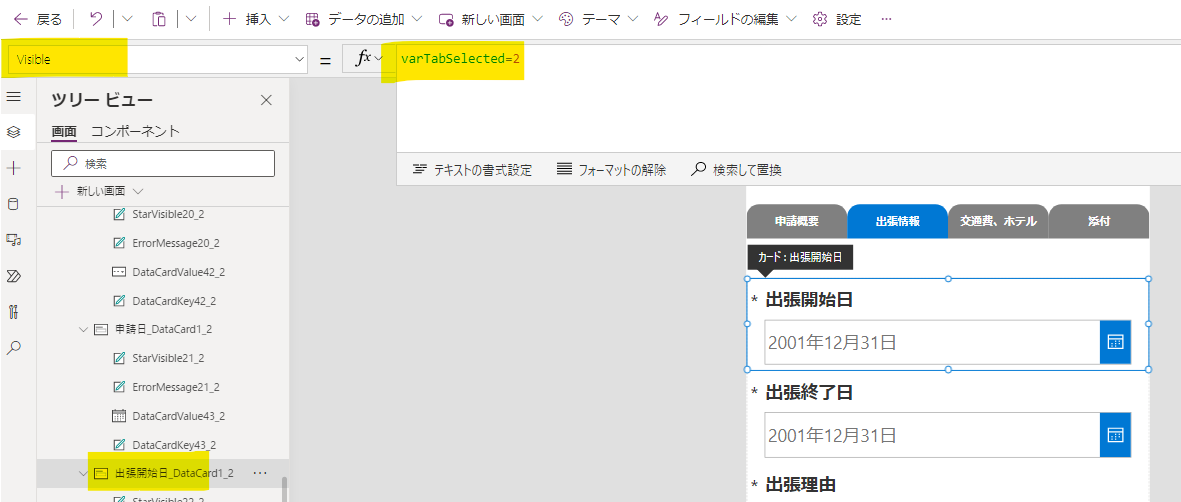
Task: Select the 出張情報 tab in canvas
Action: [x=897, y=222]
